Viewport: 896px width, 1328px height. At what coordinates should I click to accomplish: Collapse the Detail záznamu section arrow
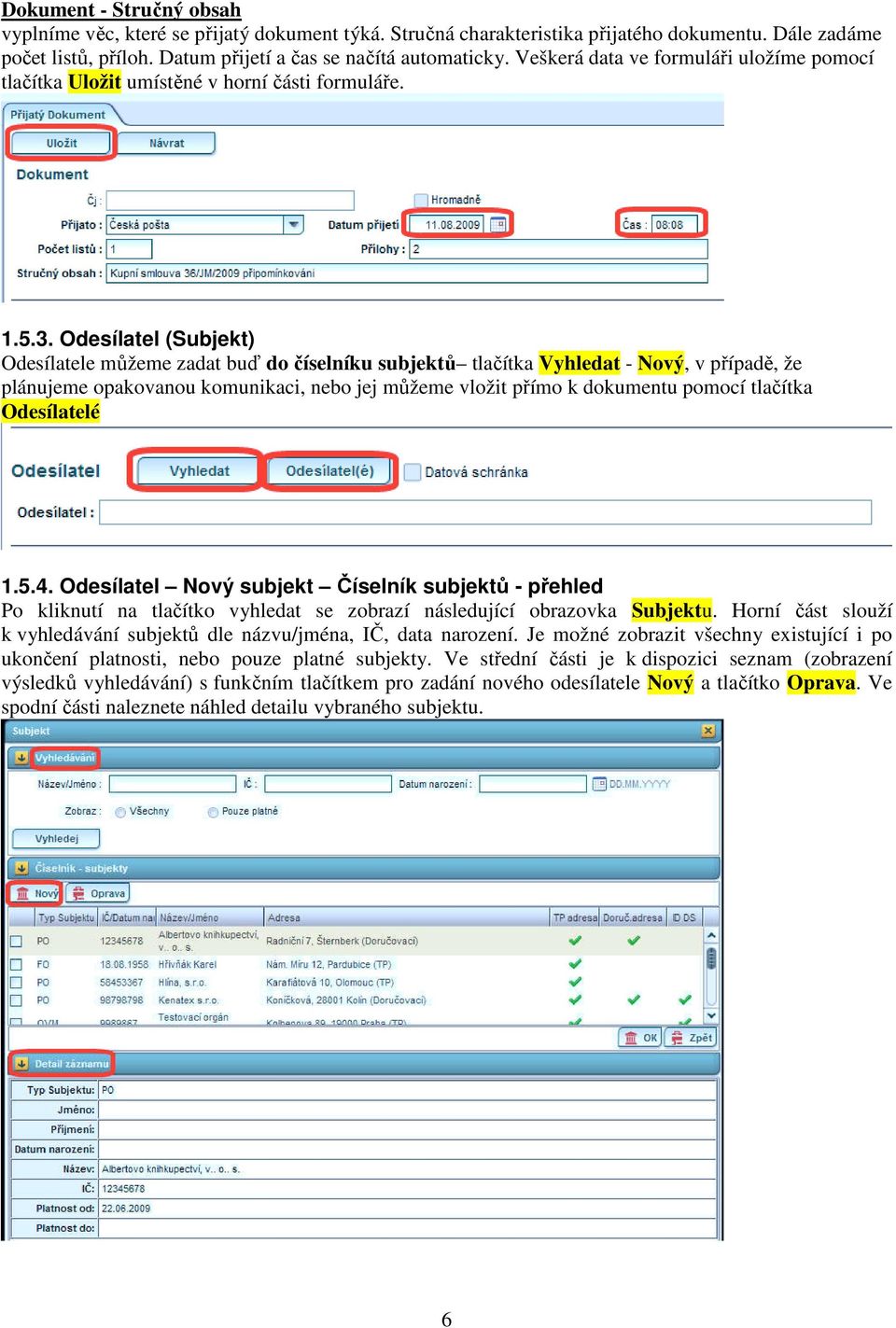pos(21,1063)
